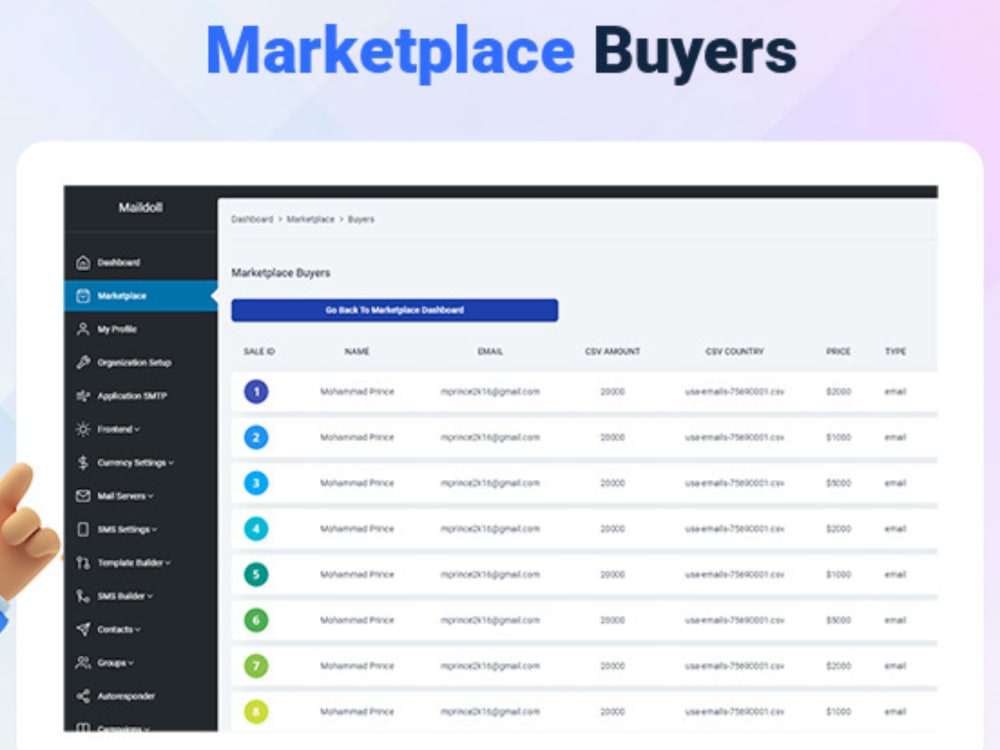Click the Marketplace shopping bag icon
Screen dimensions: 1000x750
coord(83,296)
